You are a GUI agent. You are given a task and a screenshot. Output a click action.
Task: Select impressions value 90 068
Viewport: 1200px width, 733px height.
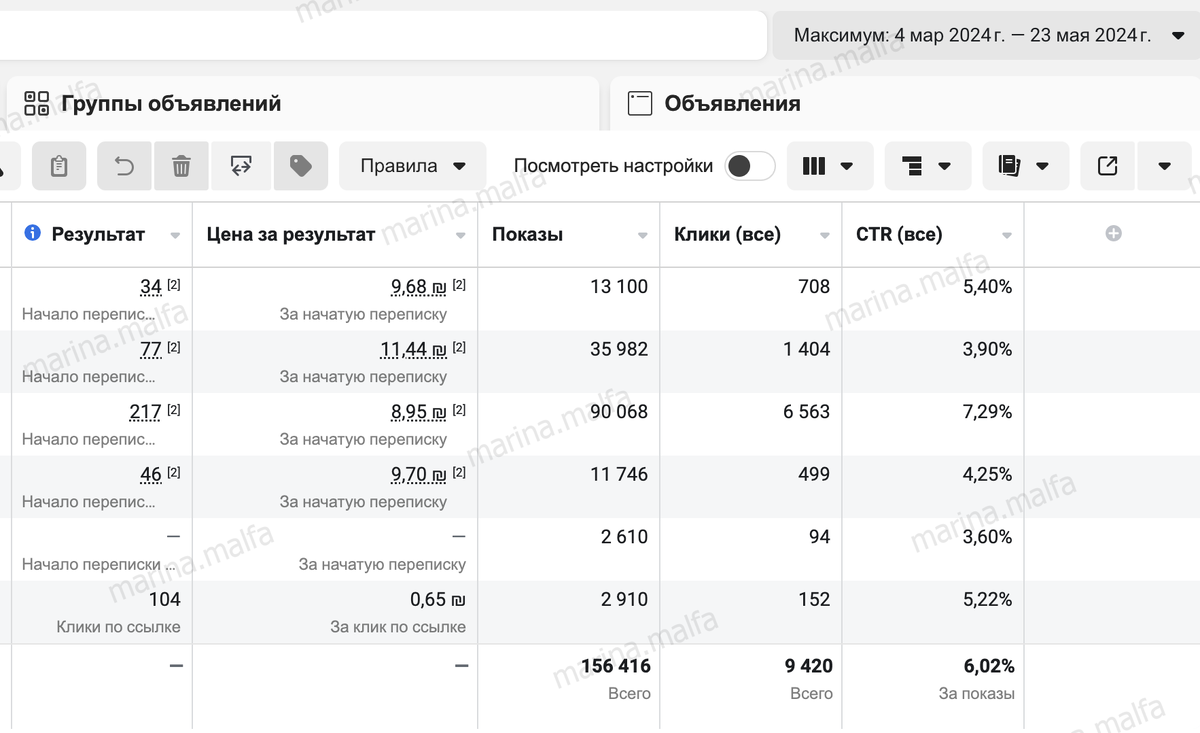point(619,412)
